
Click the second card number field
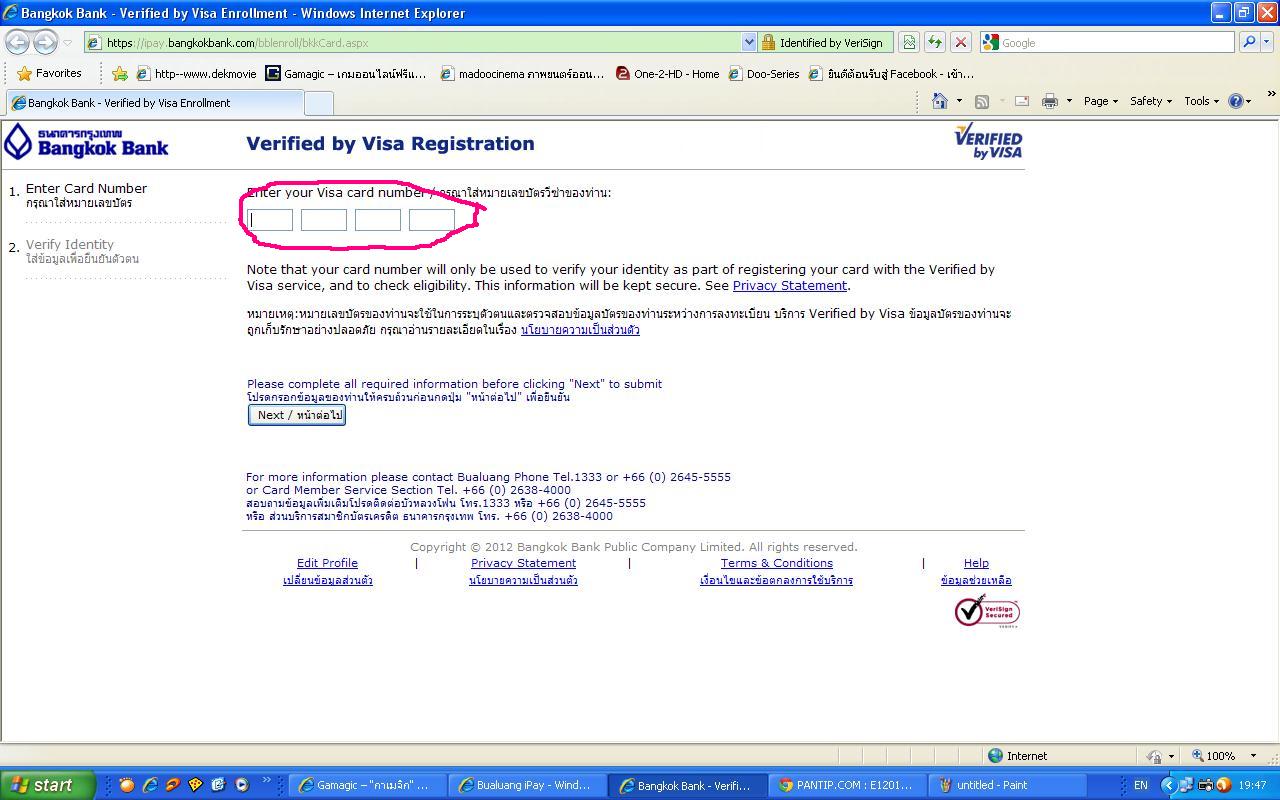[324, 220]
